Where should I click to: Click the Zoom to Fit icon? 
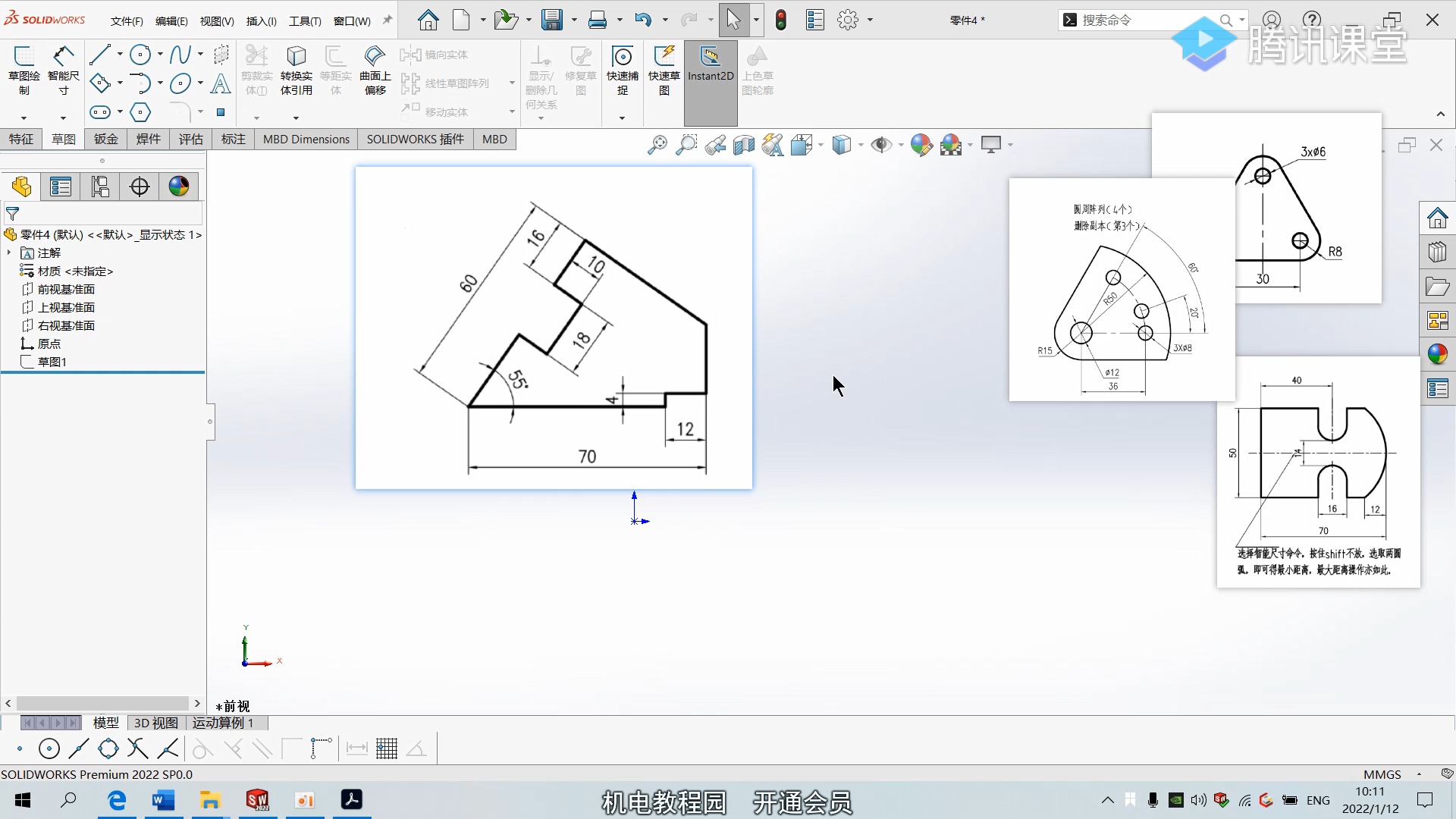(657, 145)
